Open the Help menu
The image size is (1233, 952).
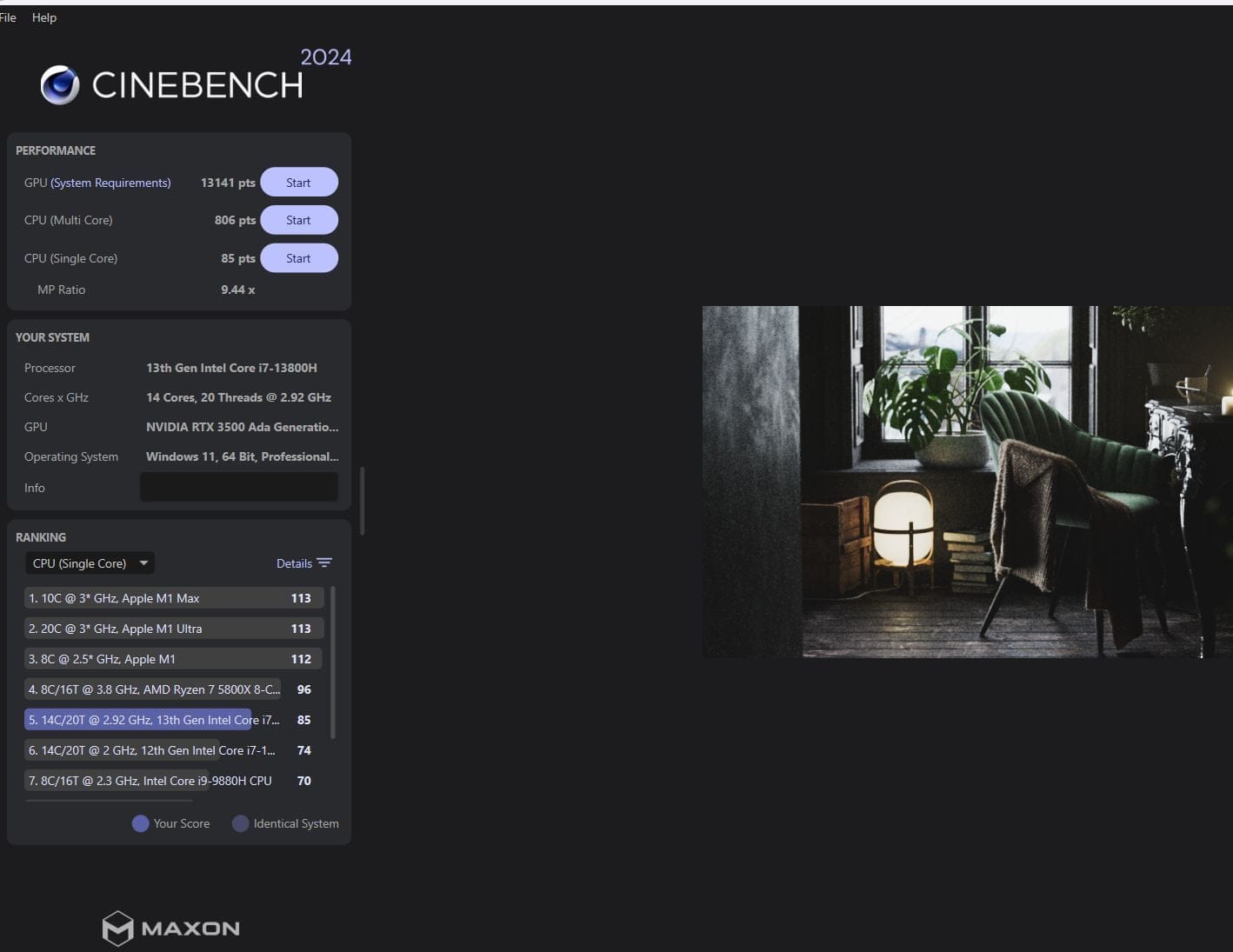(44, 17)
